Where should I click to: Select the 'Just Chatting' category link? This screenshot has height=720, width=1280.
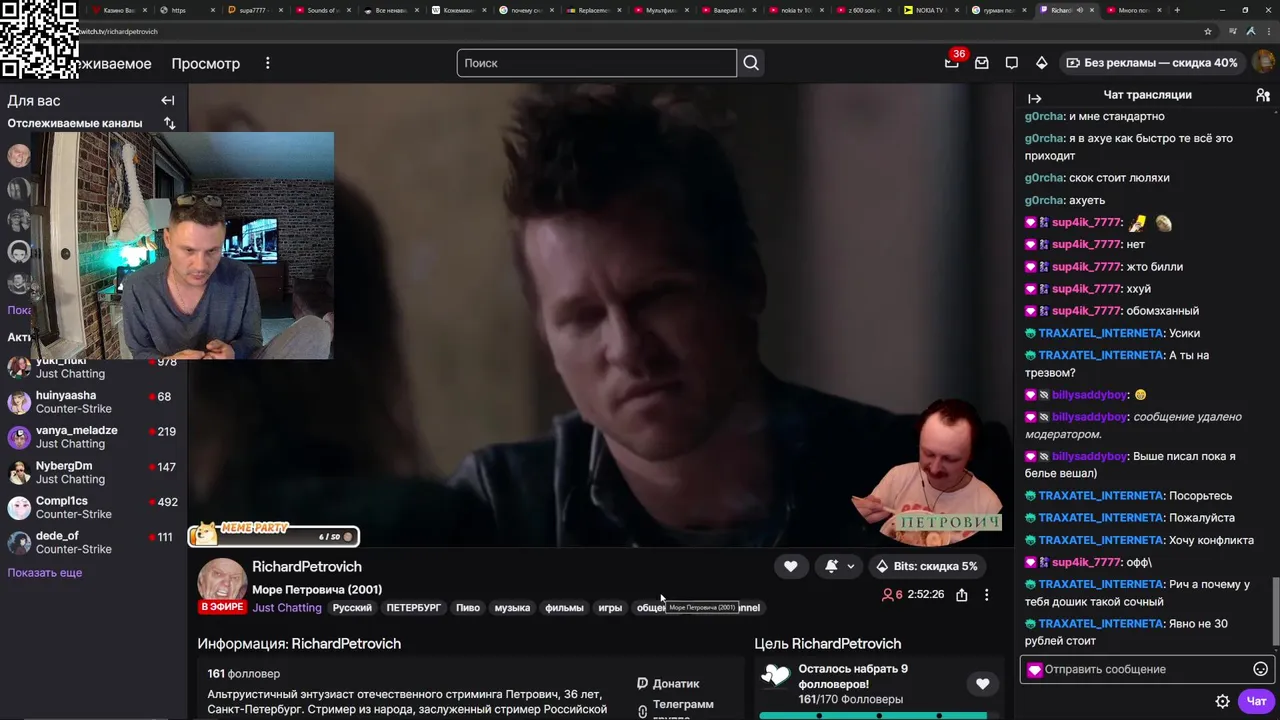pyautogui.click(x=287, y=608)
